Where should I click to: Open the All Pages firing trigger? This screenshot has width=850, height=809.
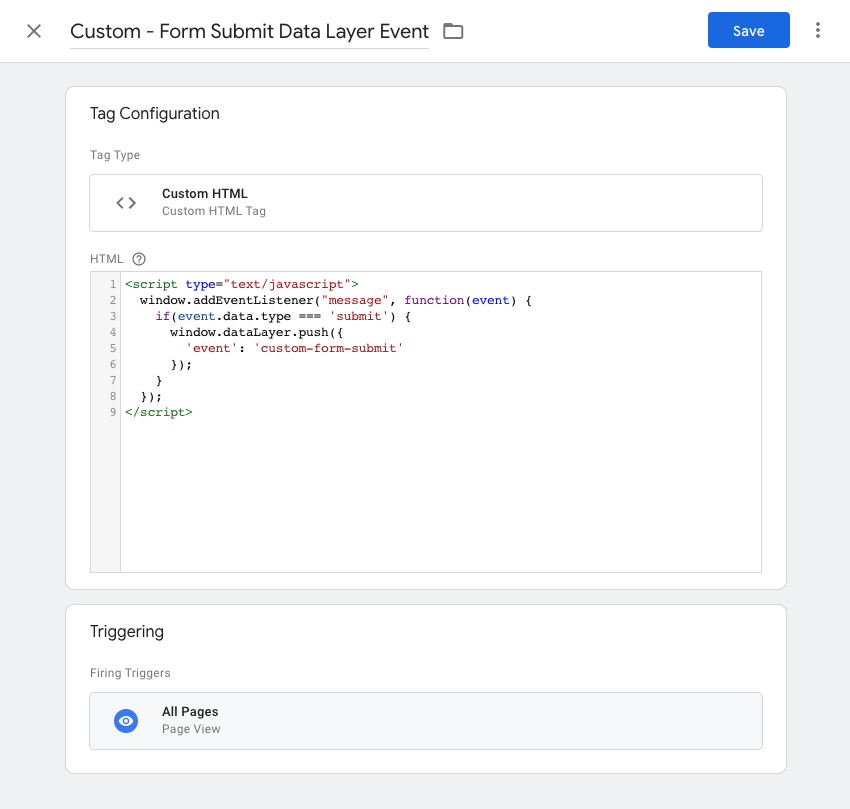click(x=426, y=721)
